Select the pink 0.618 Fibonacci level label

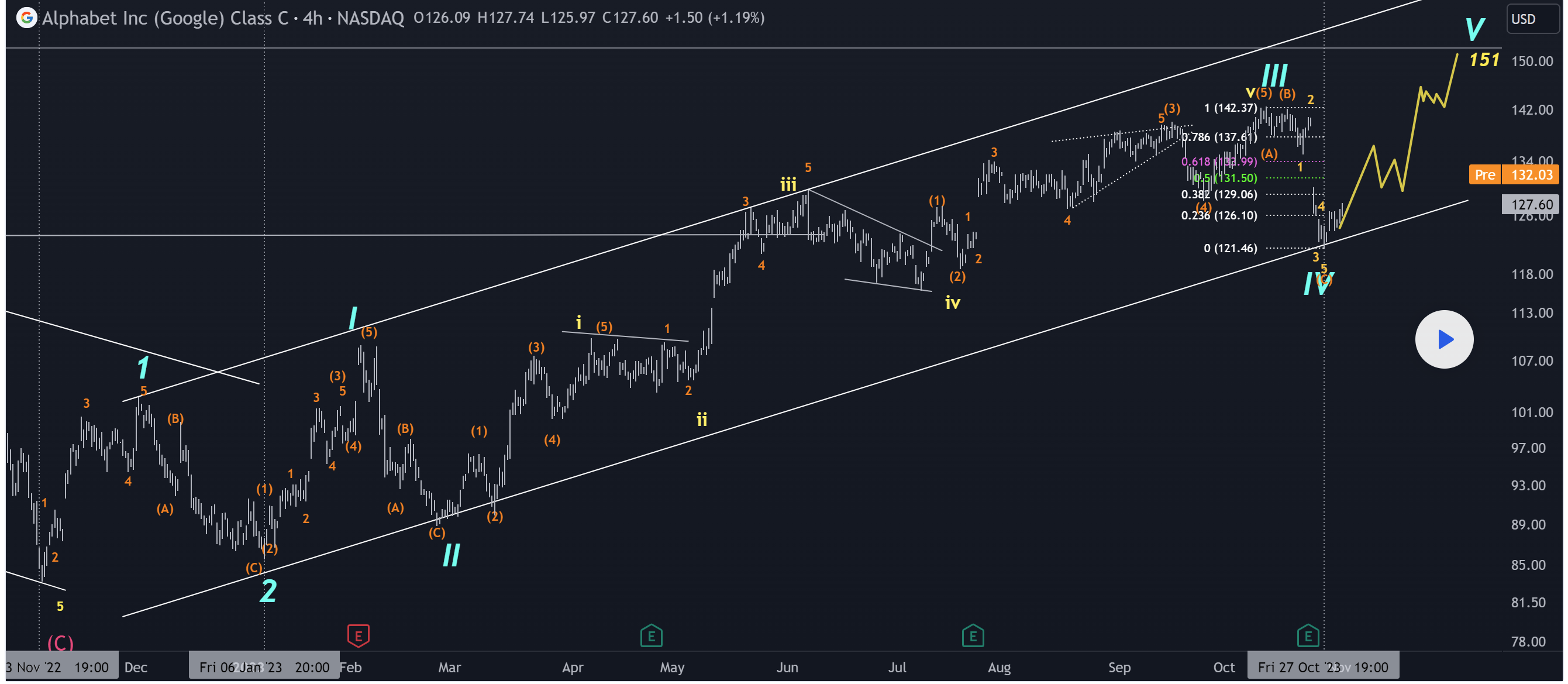pos(1218,161)
